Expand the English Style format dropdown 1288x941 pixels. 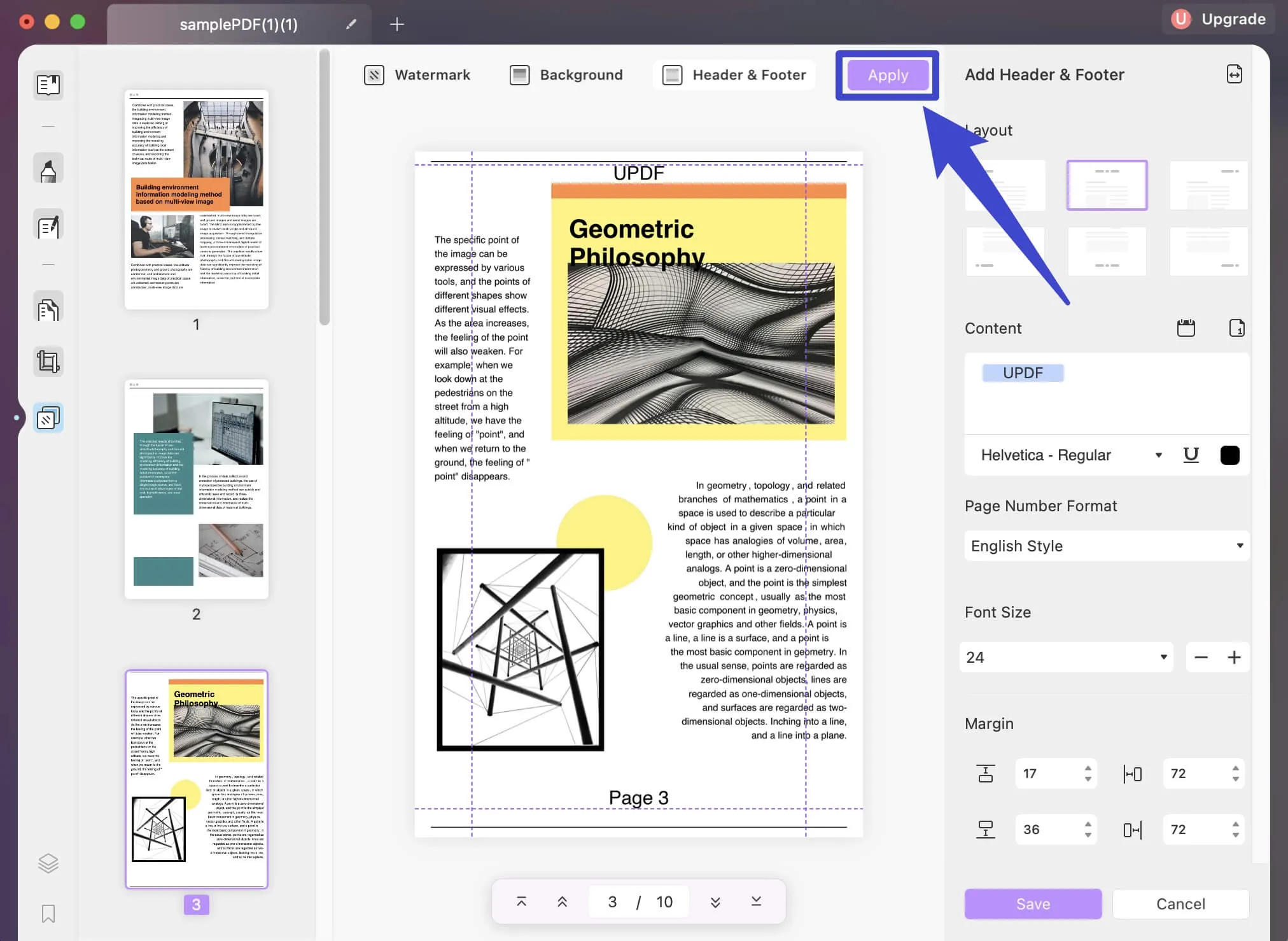tap(1107, 546)
